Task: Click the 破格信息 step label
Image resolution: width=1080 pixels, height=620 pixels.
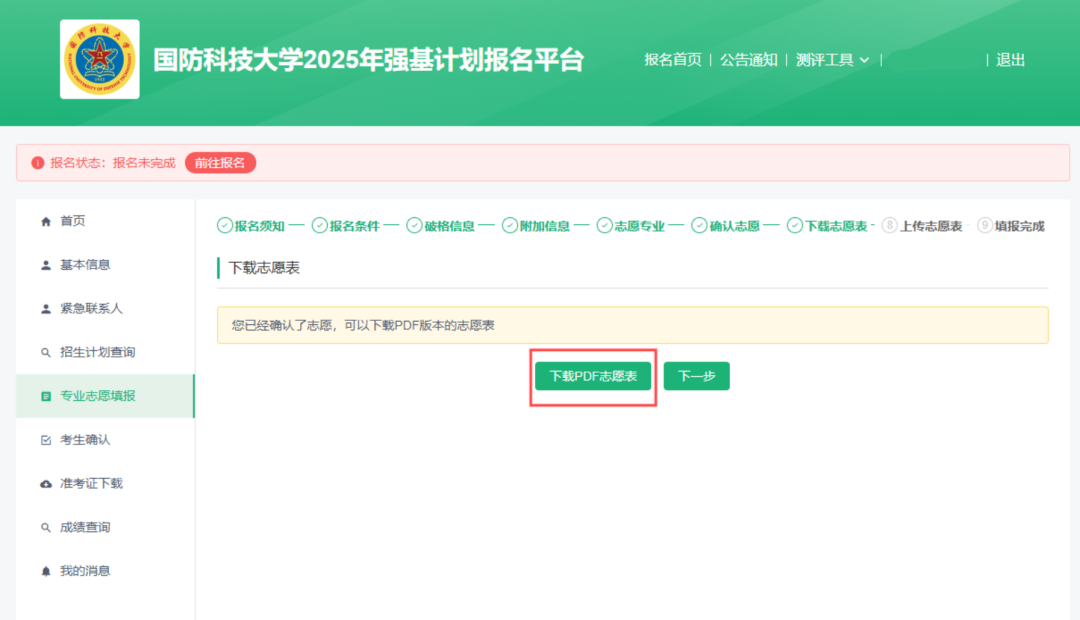Action: (x=450, y=227)
